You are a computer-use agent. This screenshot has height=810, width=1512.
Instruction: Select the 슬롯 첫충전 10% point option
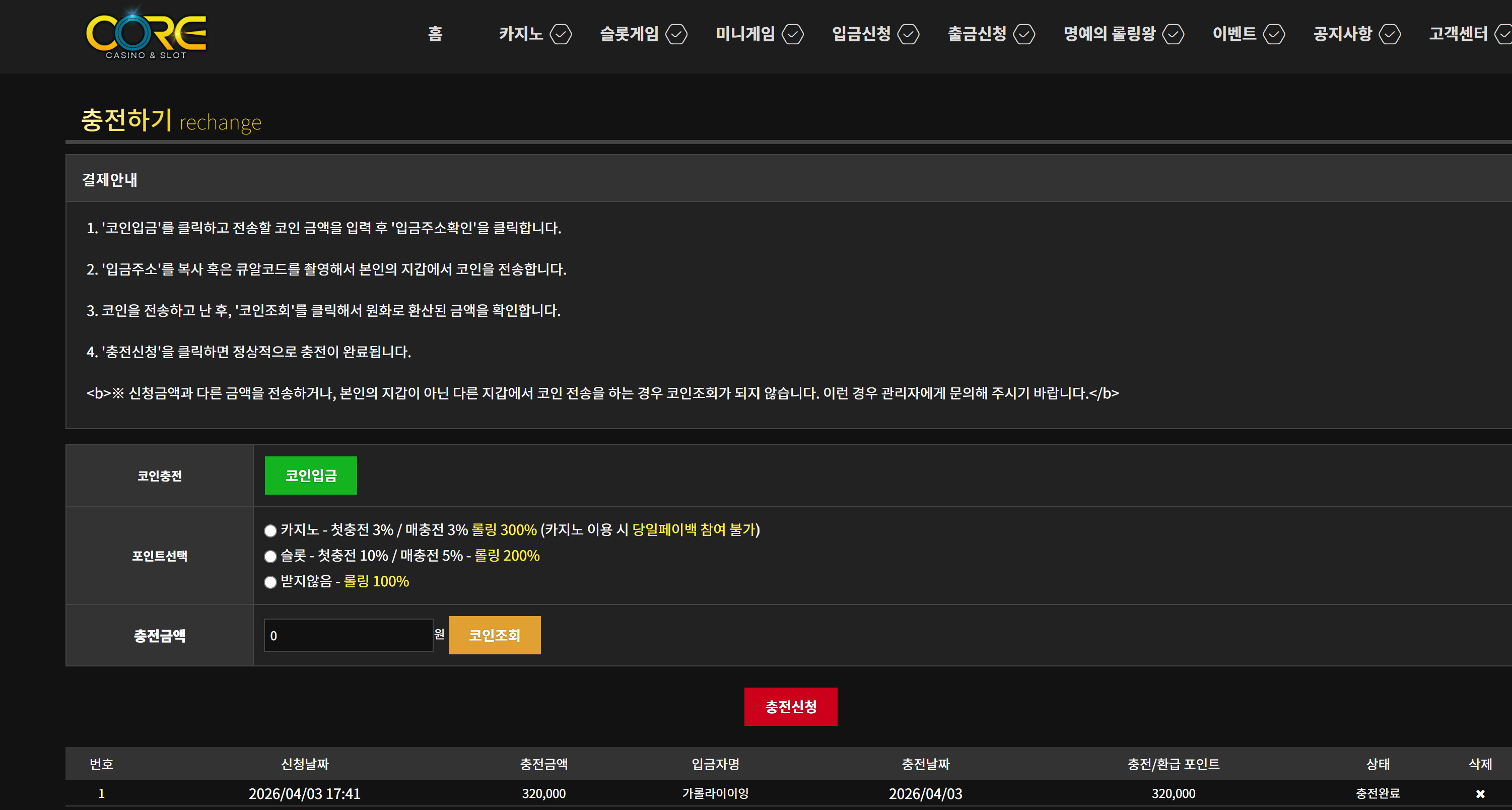pos(270,557)
